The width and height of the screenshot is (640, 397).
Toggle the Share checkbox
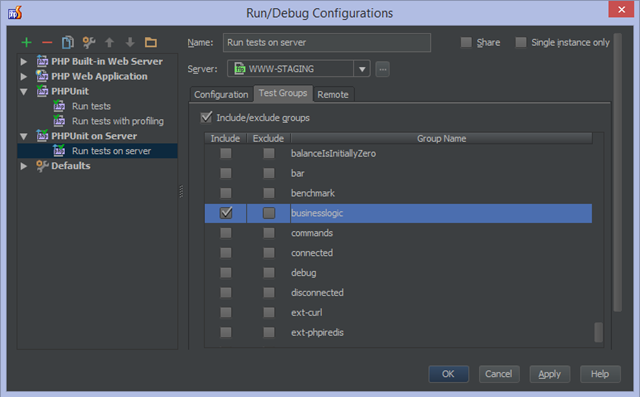466,42
